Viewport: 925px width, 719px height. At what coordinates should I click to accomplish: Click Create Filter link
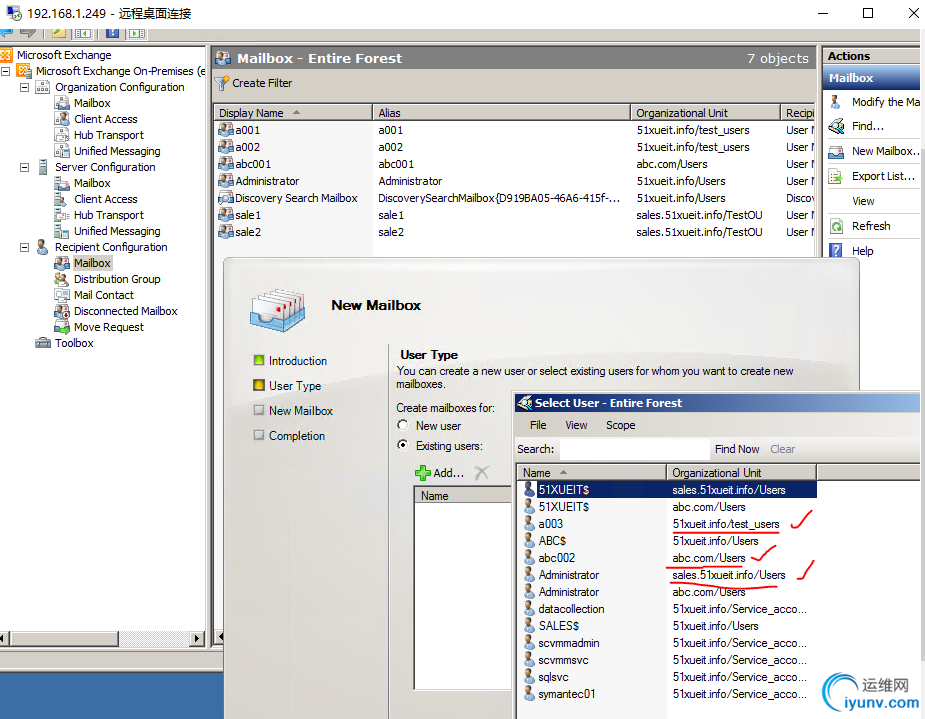262,83
